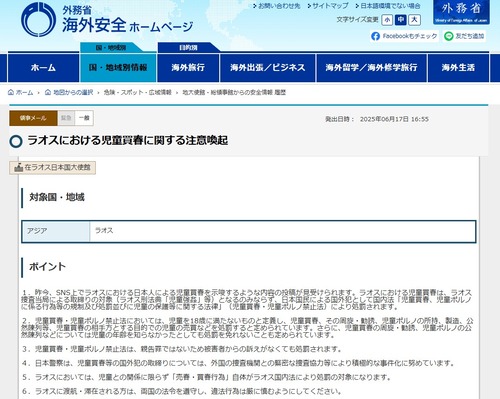The width and height of the screenshot is (500, 399).
Task: Click 地図からの選択 breadcrumb link
Action: tap(73, 92)
